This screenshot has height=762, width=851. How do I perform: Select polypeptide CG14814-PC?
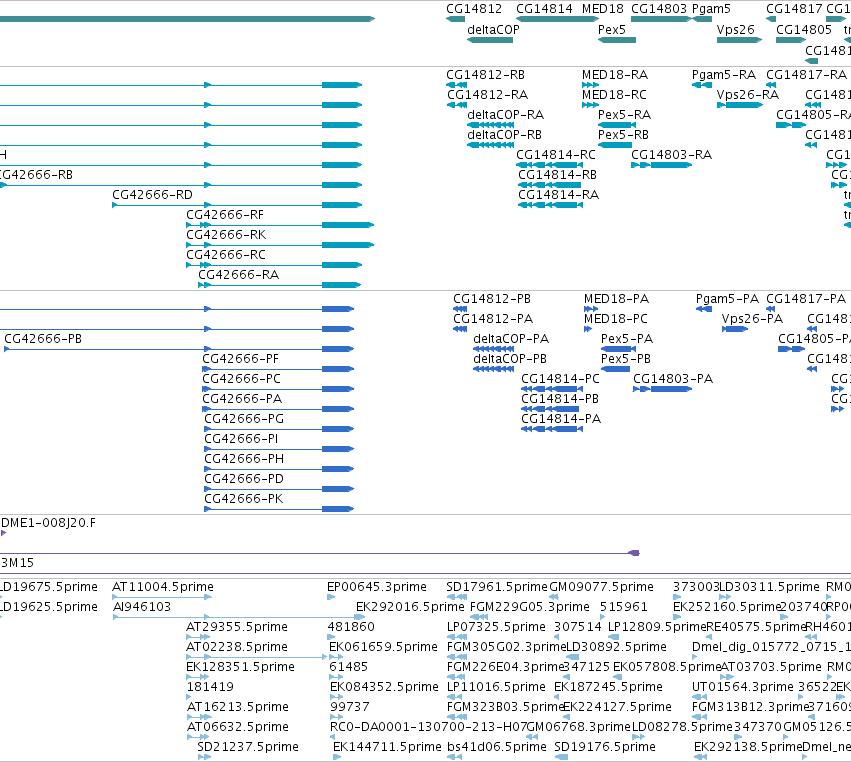point(560,379)
